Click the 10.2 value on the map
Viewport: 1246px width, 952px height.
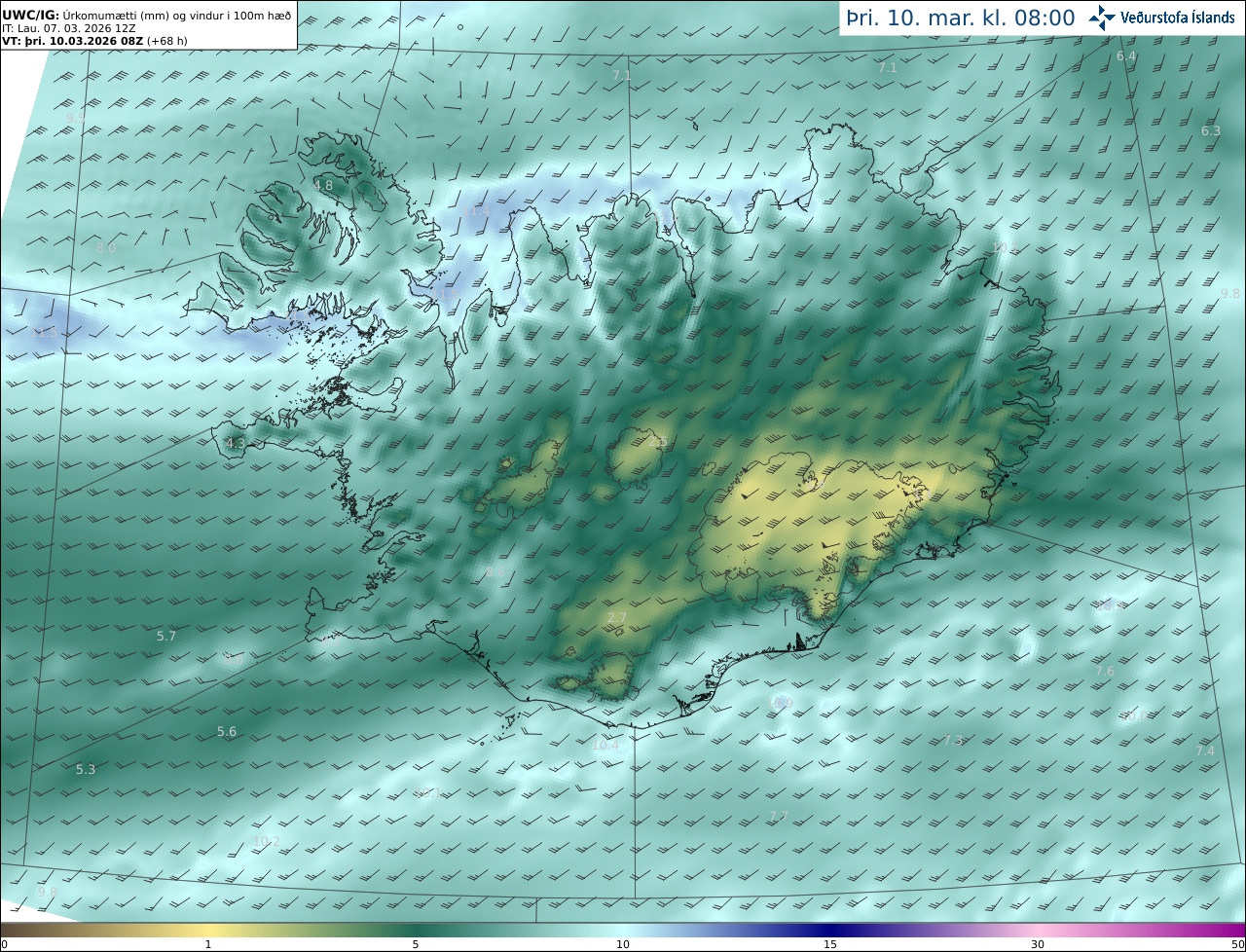266,841
